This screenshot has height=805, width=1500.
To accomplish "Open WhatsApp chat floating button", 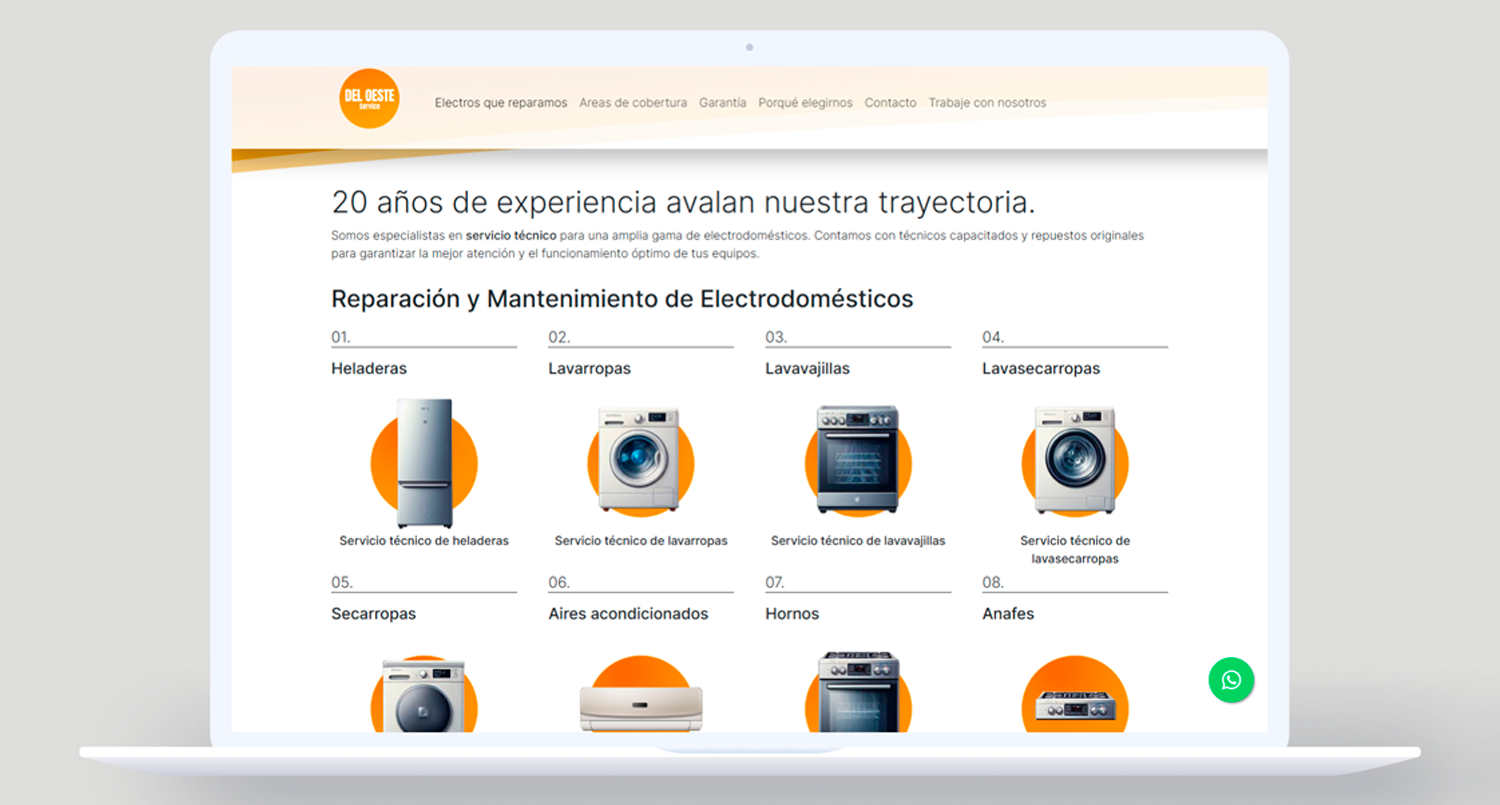I will click(x=1231, y=680).
